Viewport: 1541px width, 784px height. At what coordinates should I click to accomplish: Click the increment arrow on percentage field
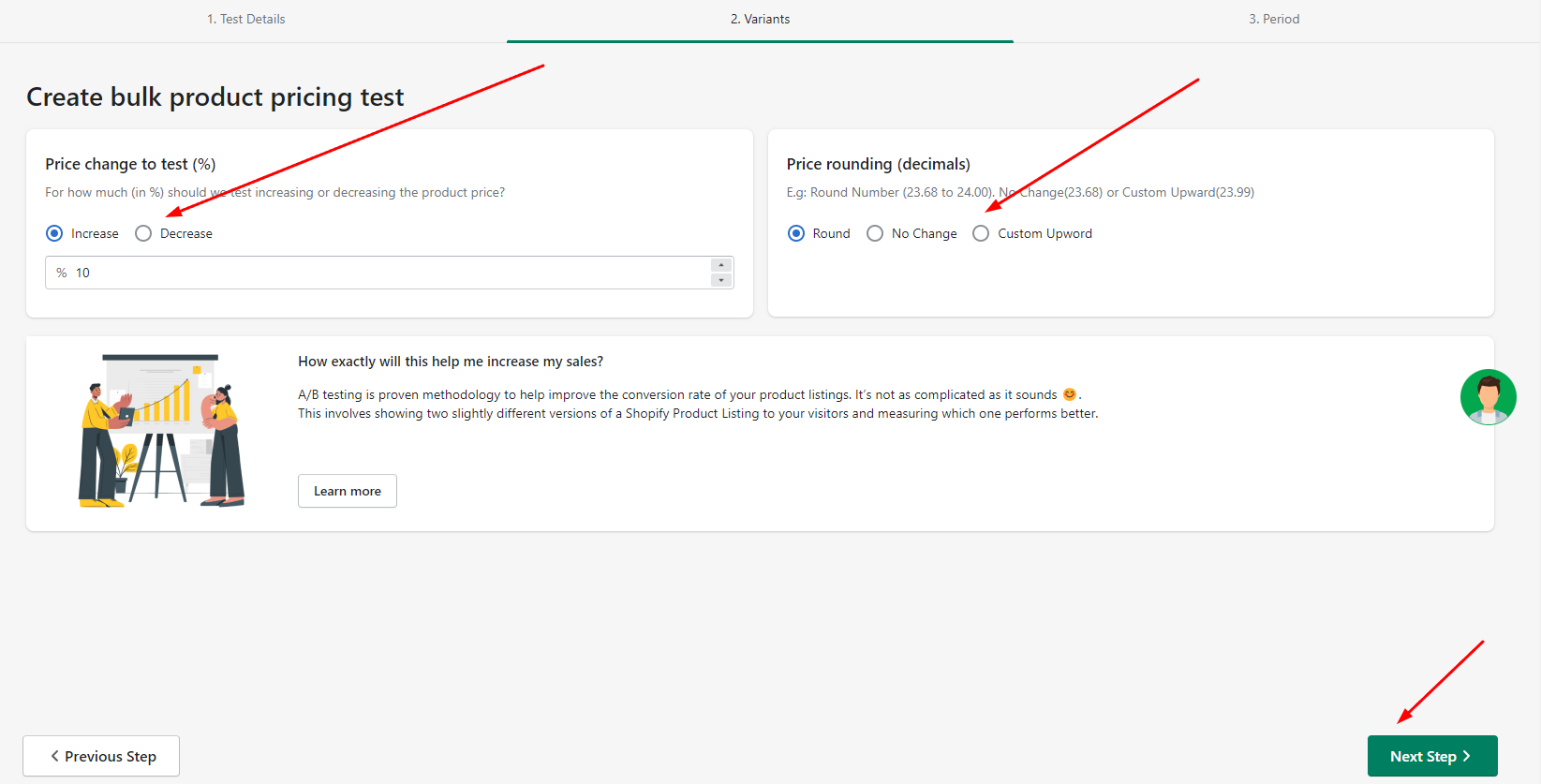(x=720, y=265)
